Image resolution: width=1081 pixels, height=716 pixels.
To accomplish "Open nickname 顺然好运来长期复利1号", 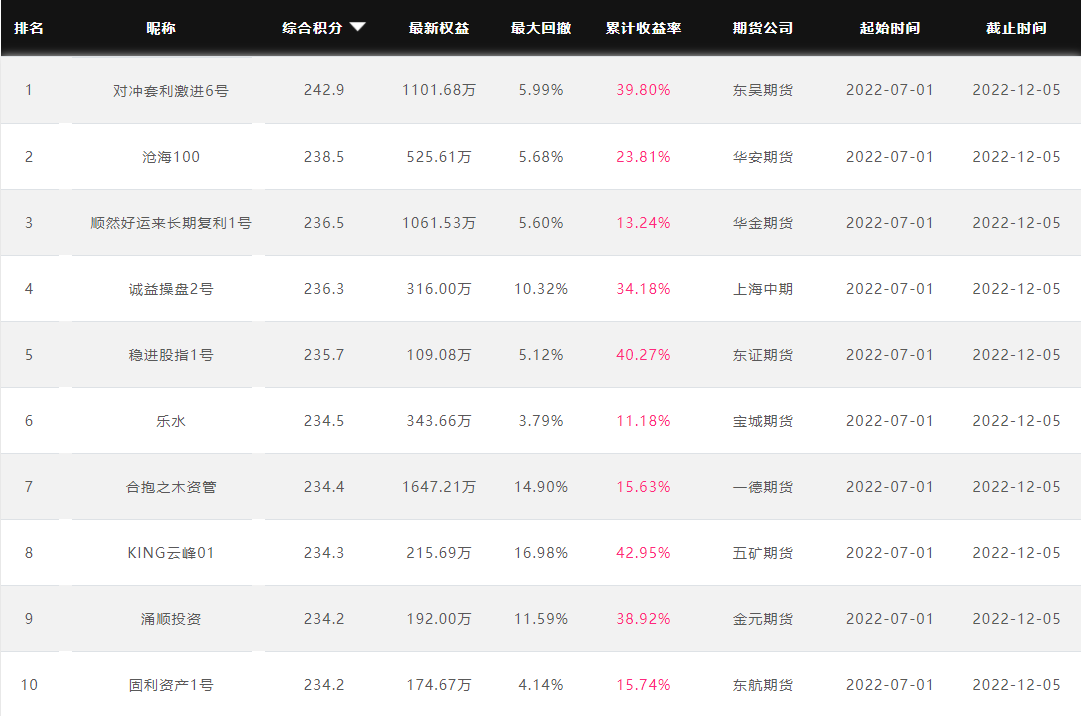I will [171, 223].
